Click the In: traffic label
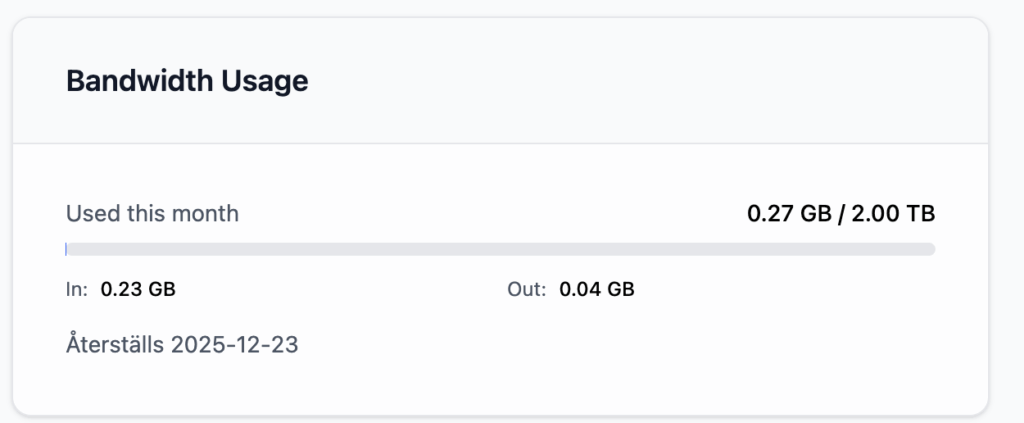The height and width of the screenshot is (423, 1024). point(76,290)
